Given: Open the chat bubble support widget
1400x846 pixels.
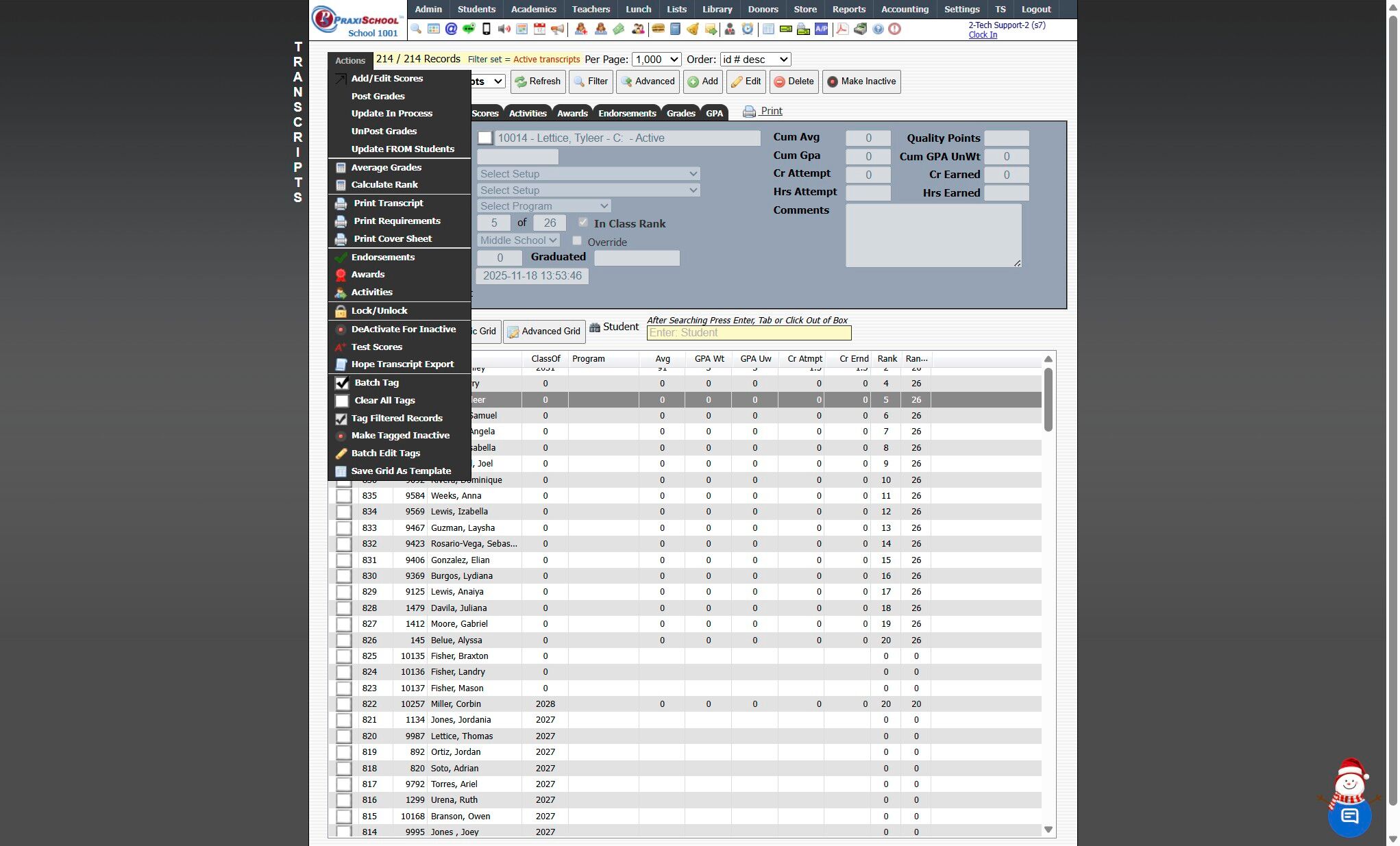Looking at the screenshot, I should 1349,815.
